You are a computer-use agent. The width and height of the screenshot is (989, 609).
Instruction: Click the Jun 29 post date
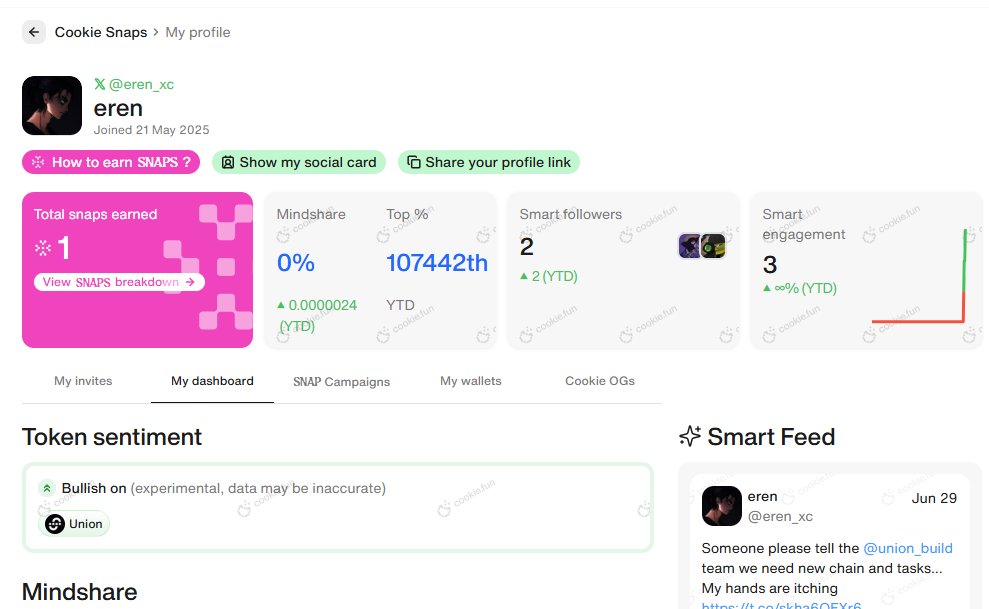click(934, 498)
